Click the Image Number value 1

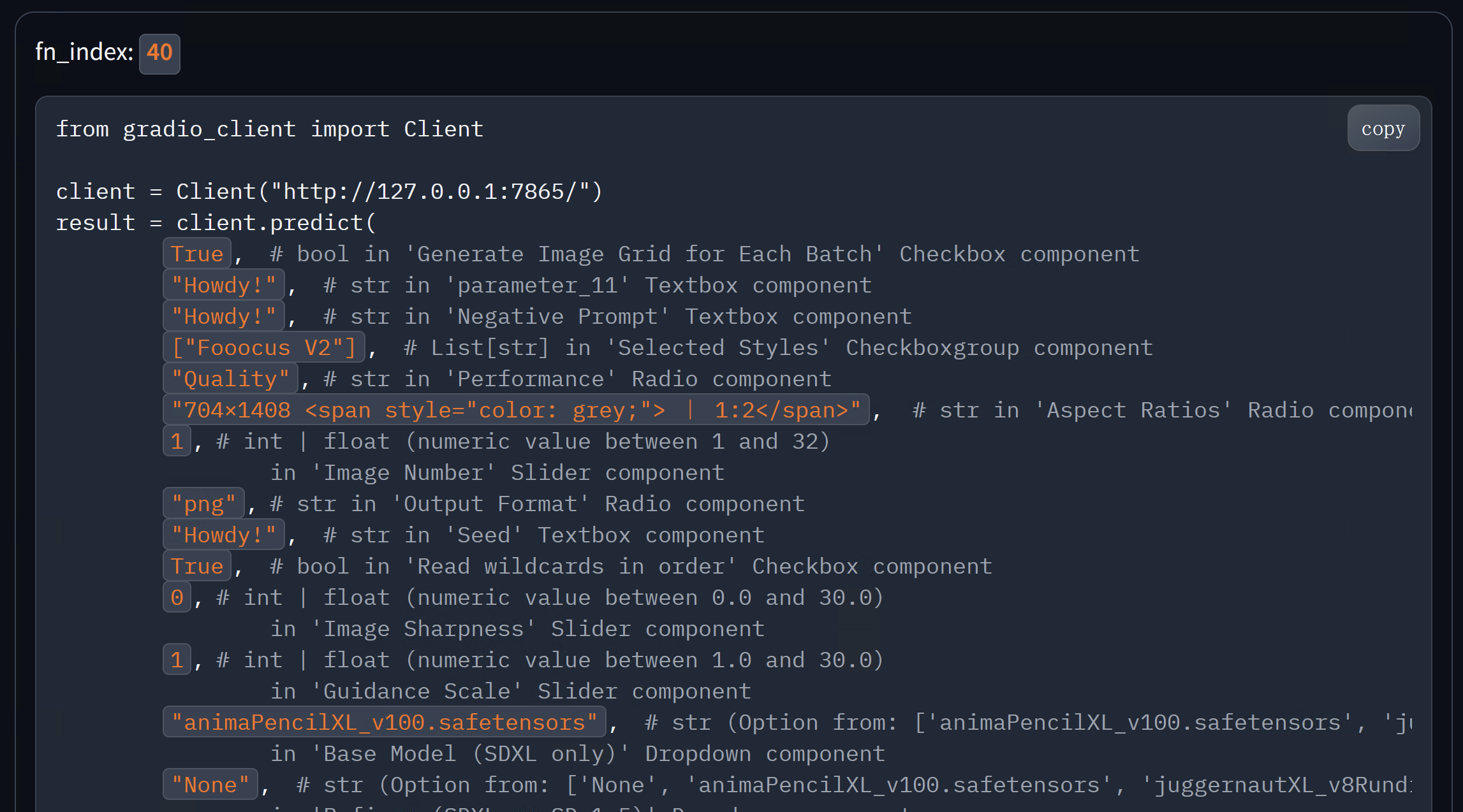click(177, 442)
